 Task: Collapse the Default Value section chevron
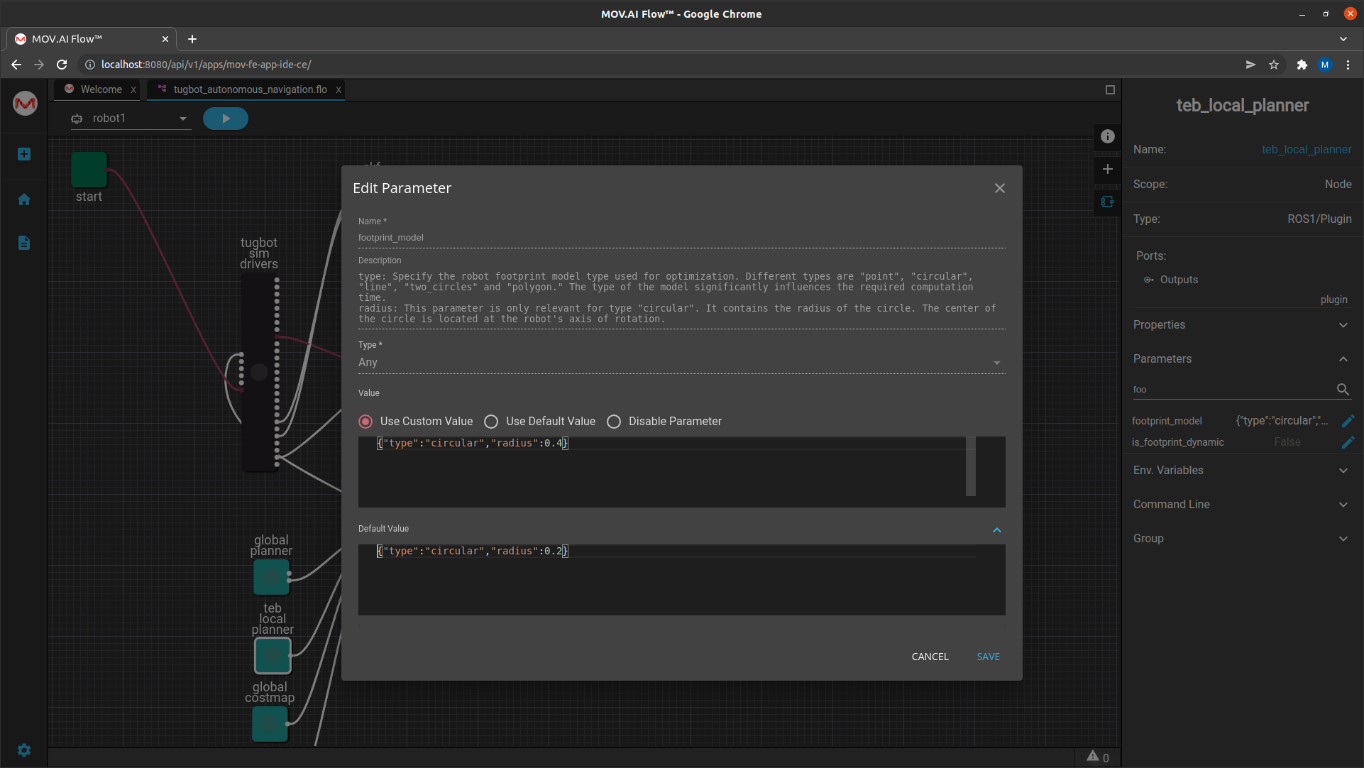tap(997, 530)
